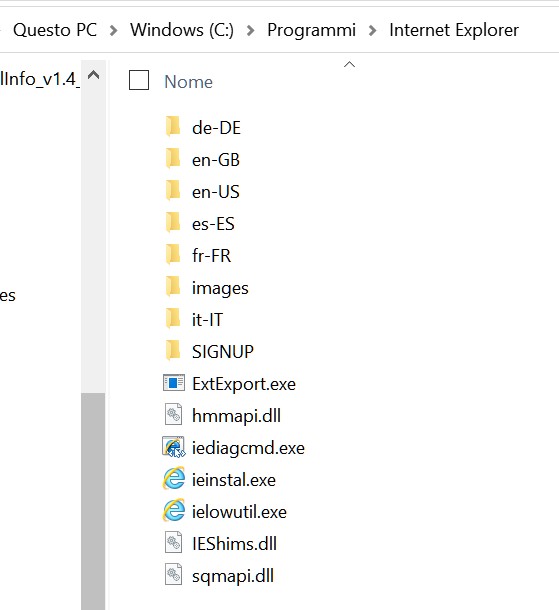Viewport: 559px width, 610px height.
Task: Click the de-DE folder icon
Action: pyautogui.click(x=173, y=127)
